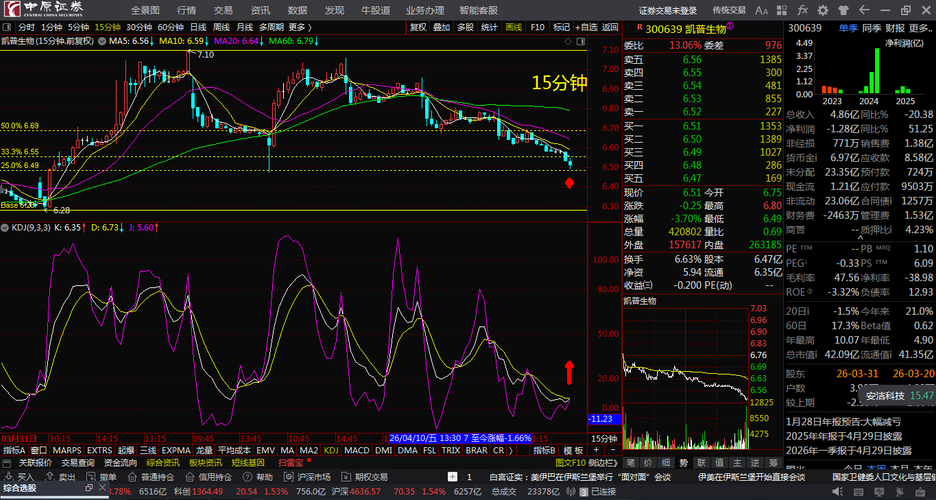Toggle the KDJ indicator visibility circle icon
This screenshot has width=936, height=500.
tap(5, 228)
